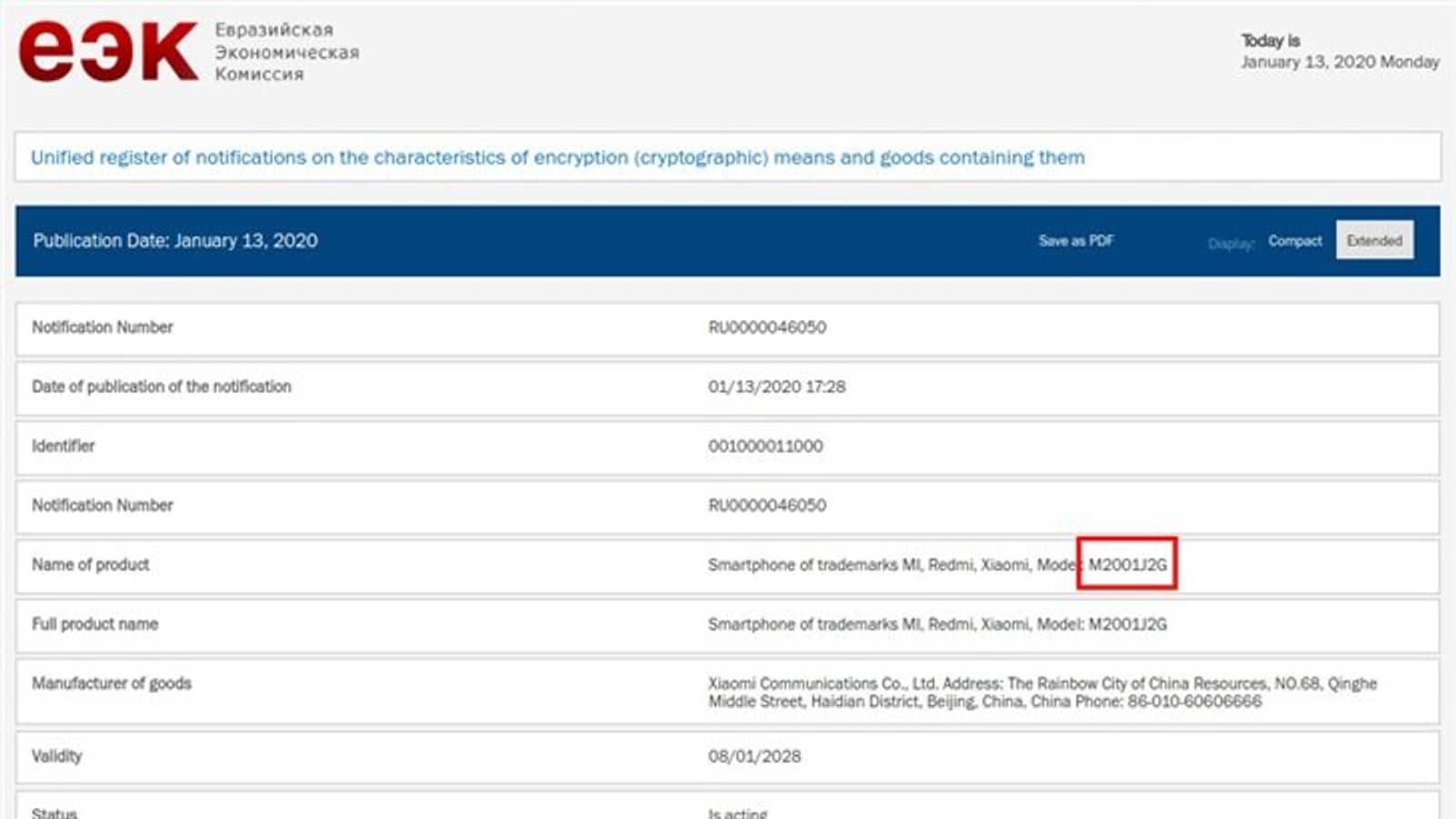Viewport: 1456px width, 819px height.
Task: Click the Publication Date header text
Action: point(176,240)
